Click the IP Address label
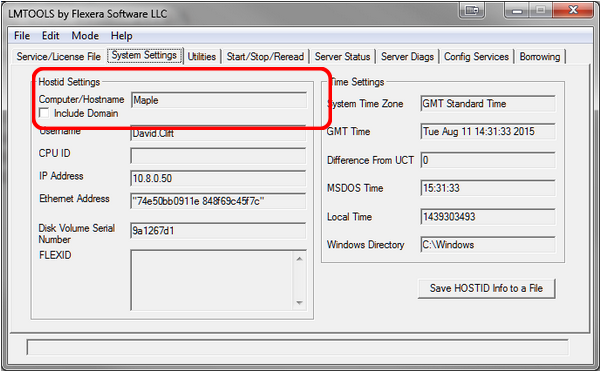The width and height of the screenshot is (601, 371). tap(61, 176)
